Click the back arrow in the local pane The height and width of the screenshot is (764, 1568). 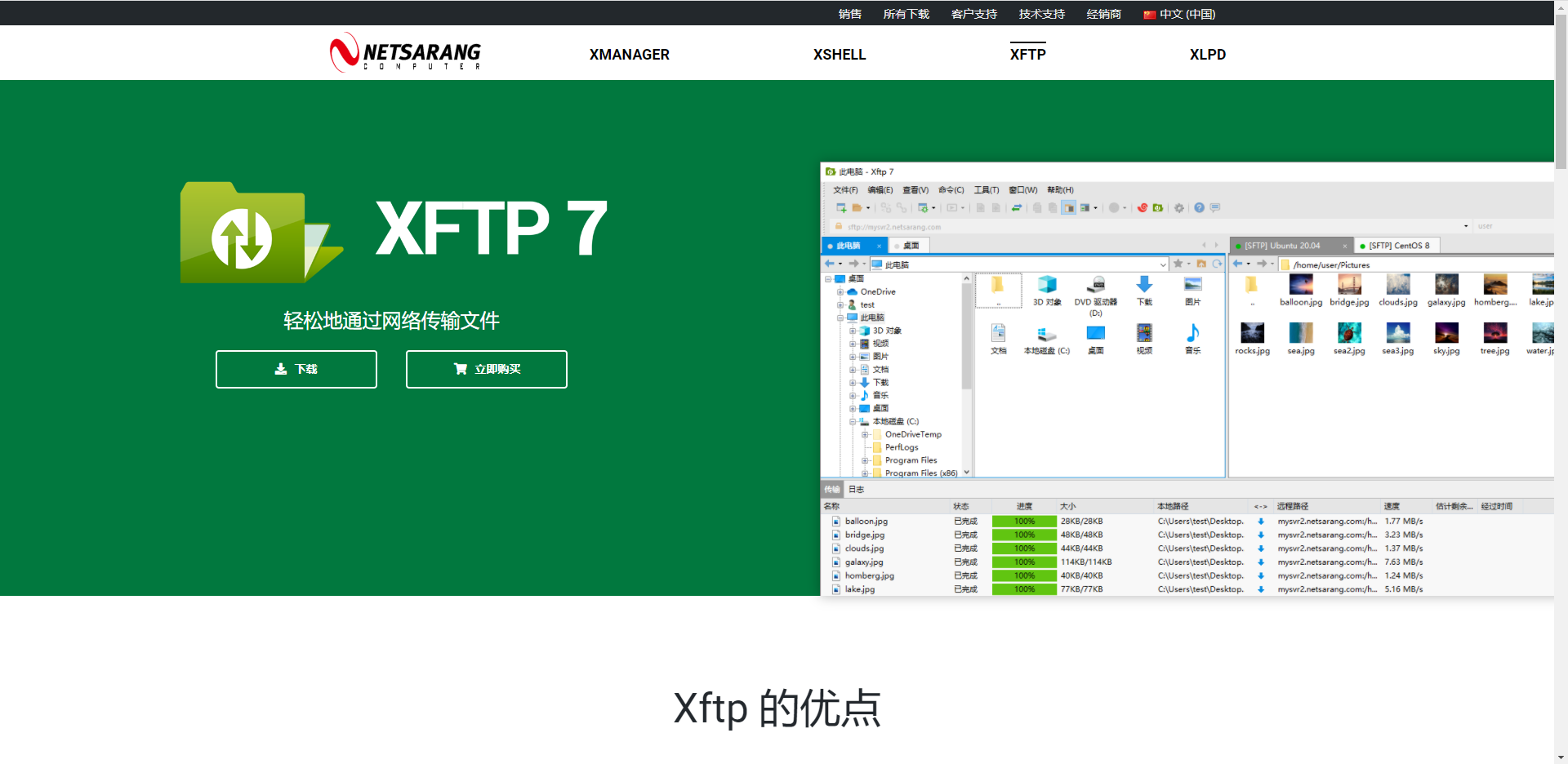830,264
